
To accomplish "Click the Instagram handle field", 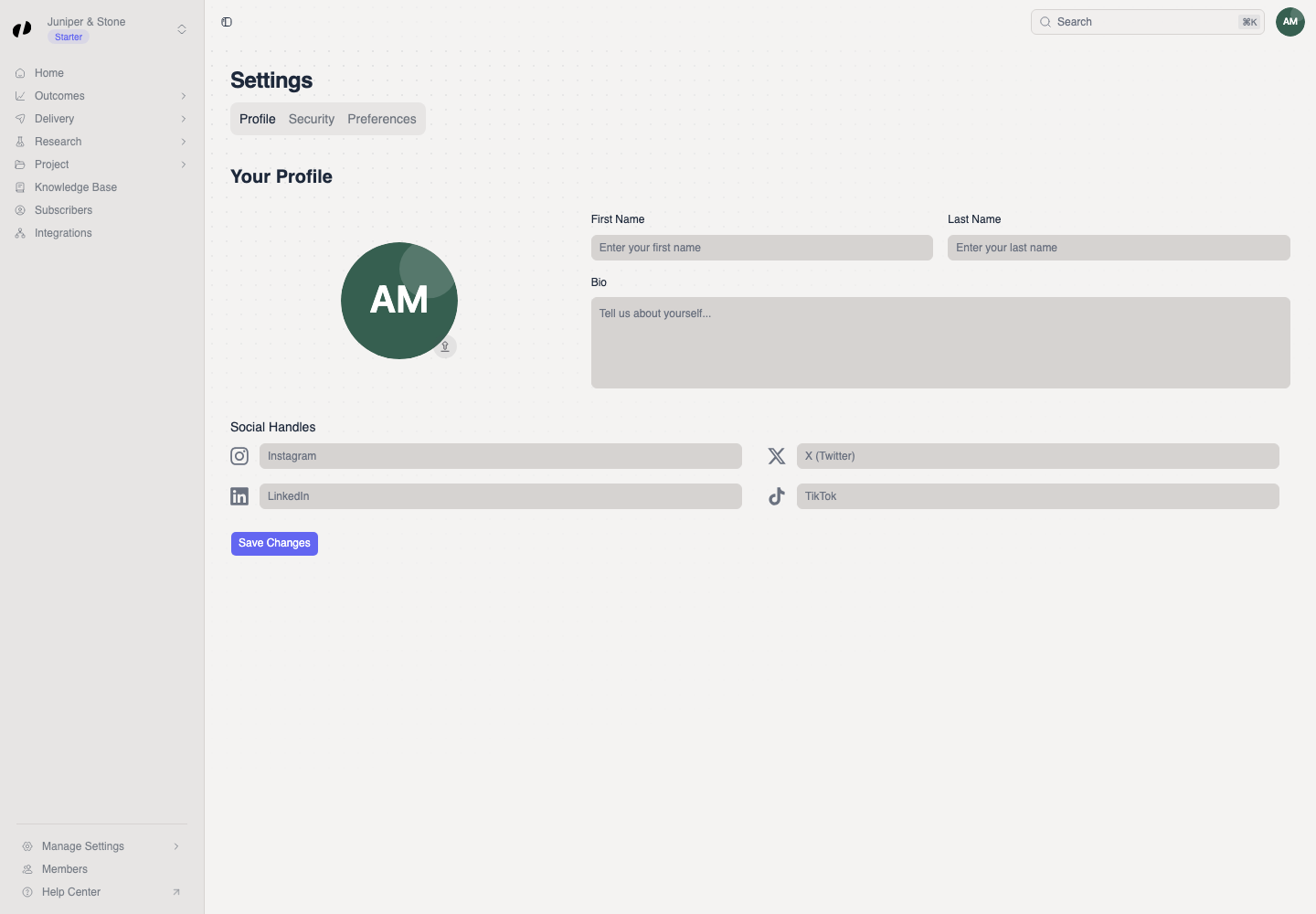I will tap(501, 456).
